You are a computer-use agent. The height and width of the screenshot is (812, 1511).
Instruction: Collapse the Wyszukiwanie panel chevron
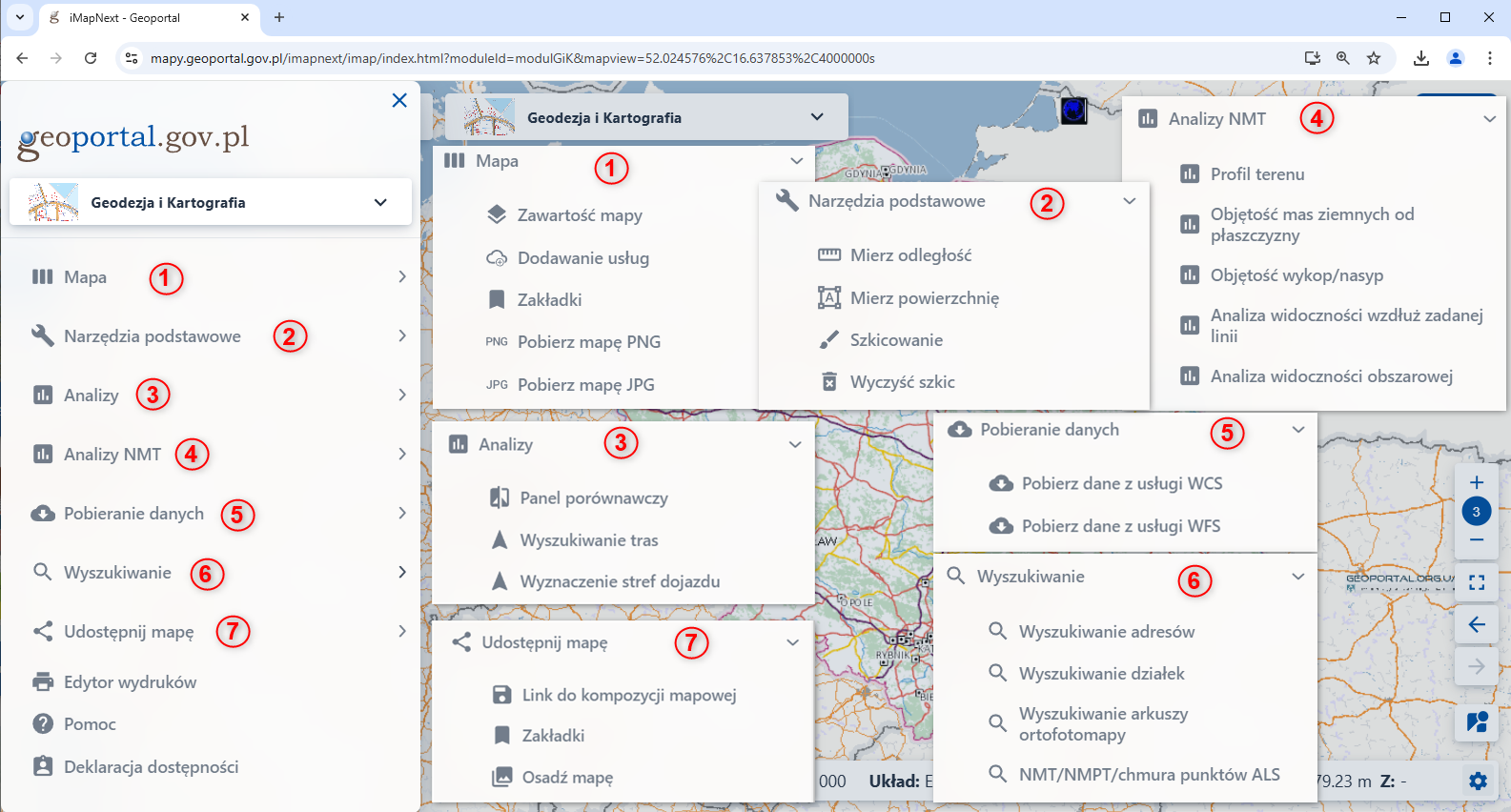pyautogui.click(x=1297, y=577)
